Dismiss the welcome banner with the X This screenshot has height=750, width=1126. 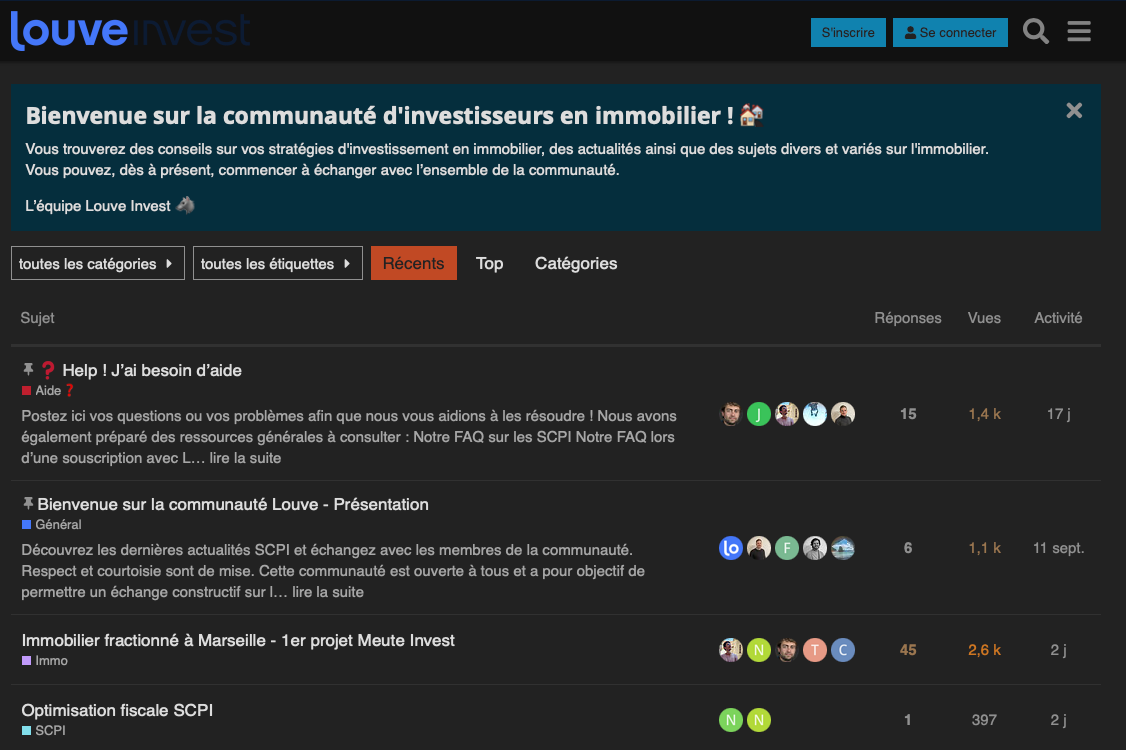(x=1074, y=110)
